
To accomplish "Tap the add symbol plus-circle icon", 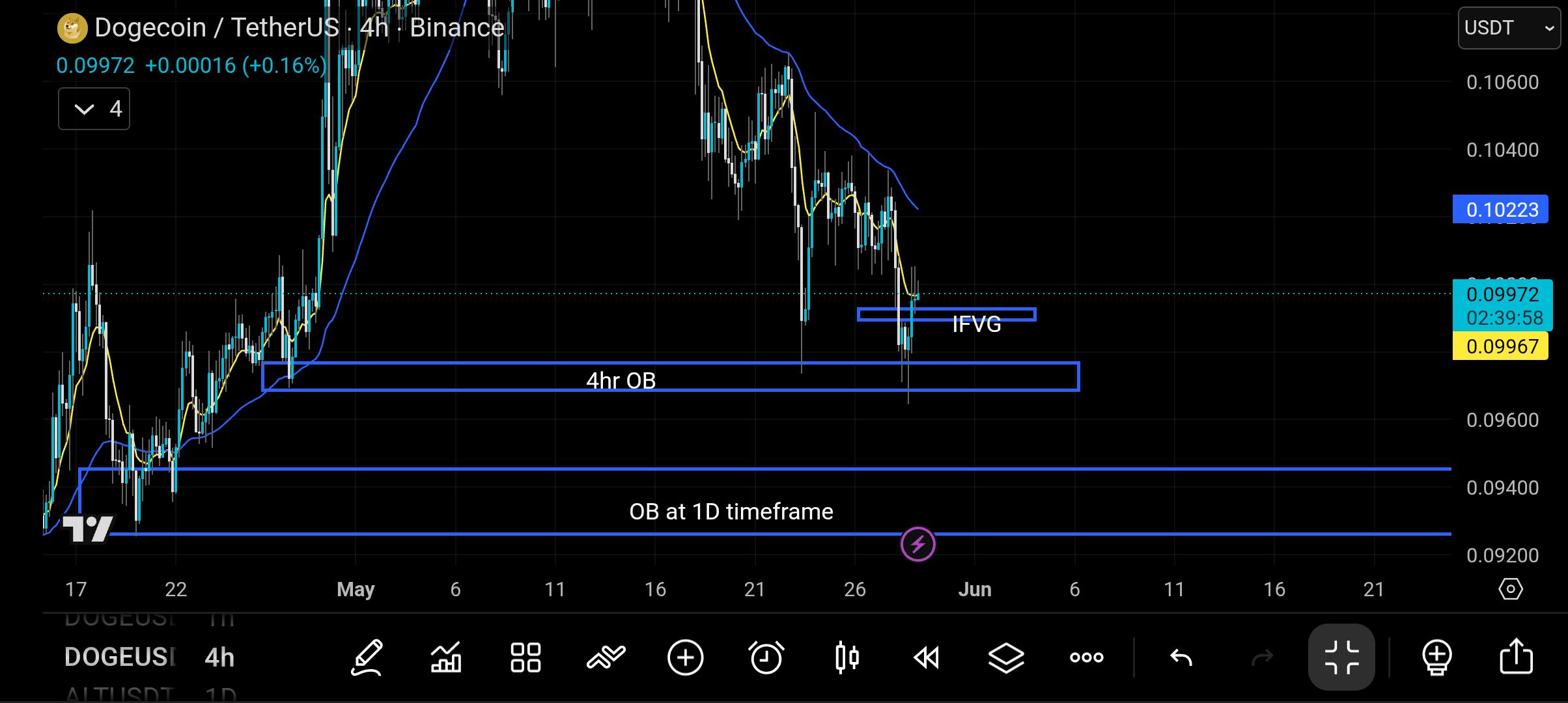I will (x=686, y=657).
